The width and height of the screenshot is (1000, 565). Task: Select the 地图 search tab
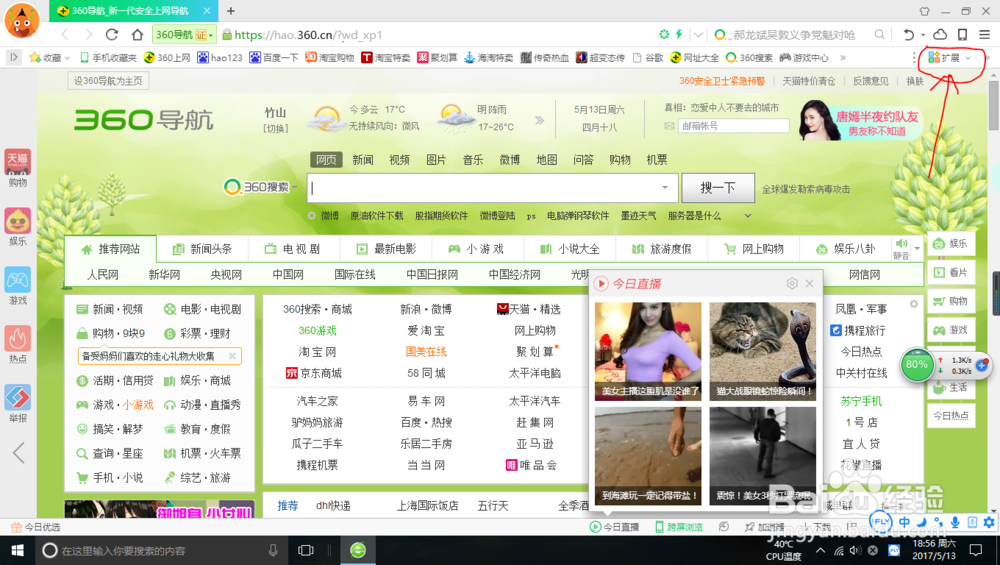[x=547, y=160]
